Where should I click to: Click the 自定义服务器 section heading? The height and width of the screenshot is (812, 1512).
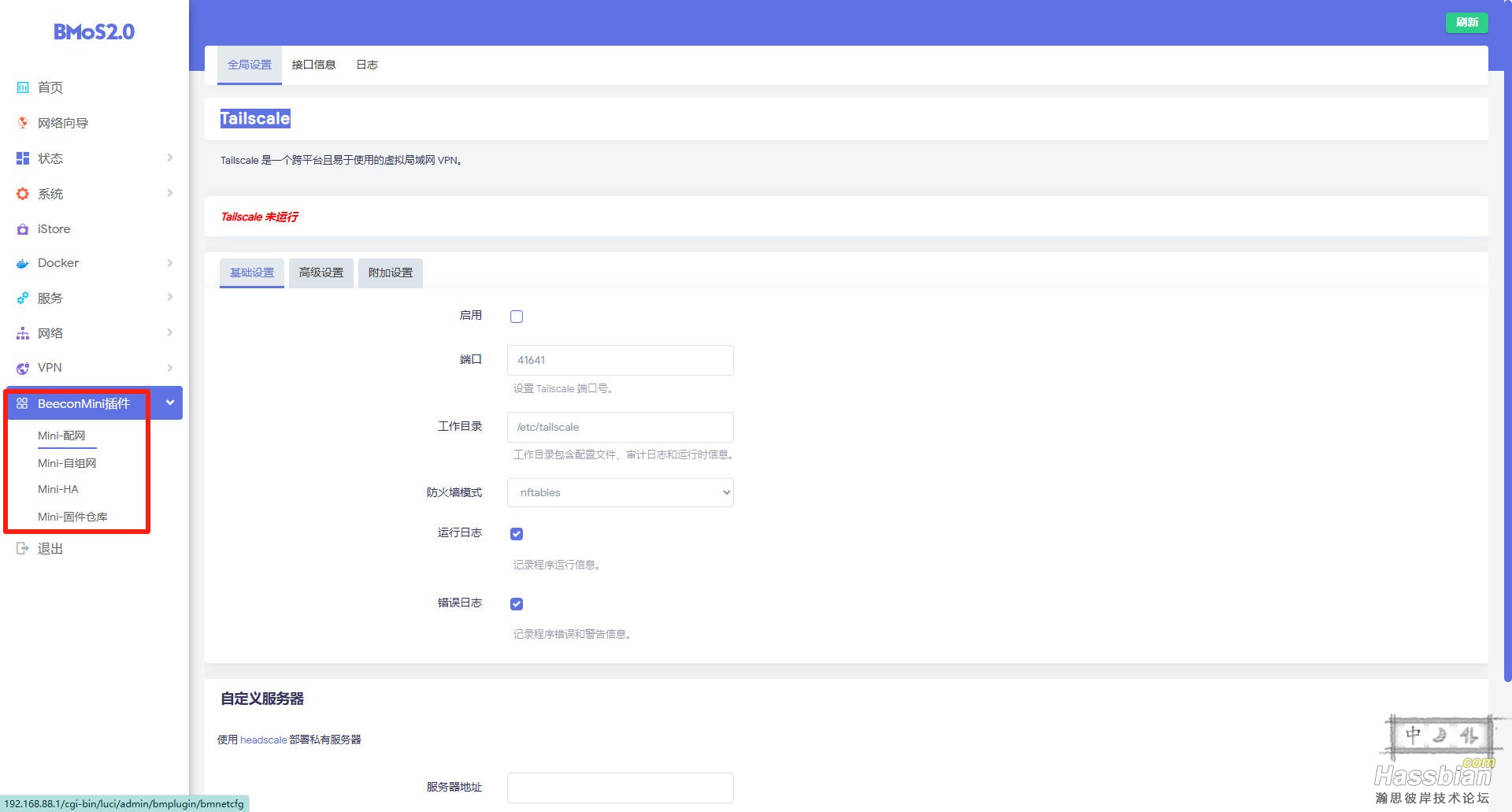point(262,699)
